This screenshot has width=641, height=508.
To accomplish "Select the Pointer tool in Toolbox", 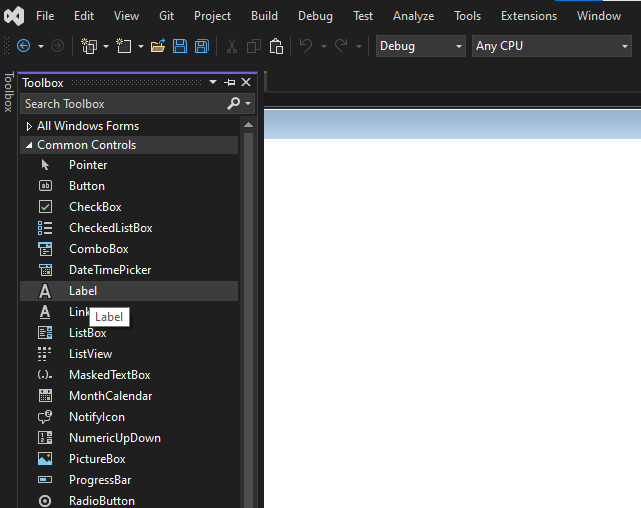I will (129, 165).
